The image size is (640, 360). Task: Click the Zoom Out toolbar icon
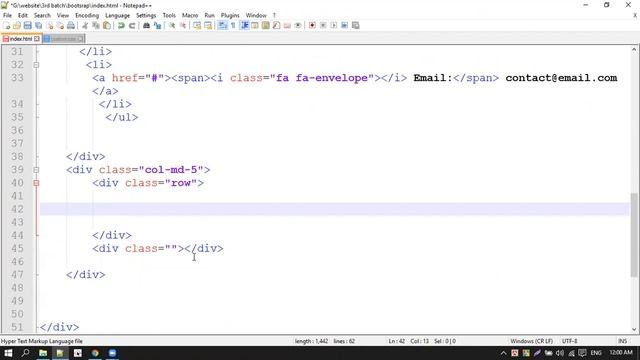tap(182, 25)
